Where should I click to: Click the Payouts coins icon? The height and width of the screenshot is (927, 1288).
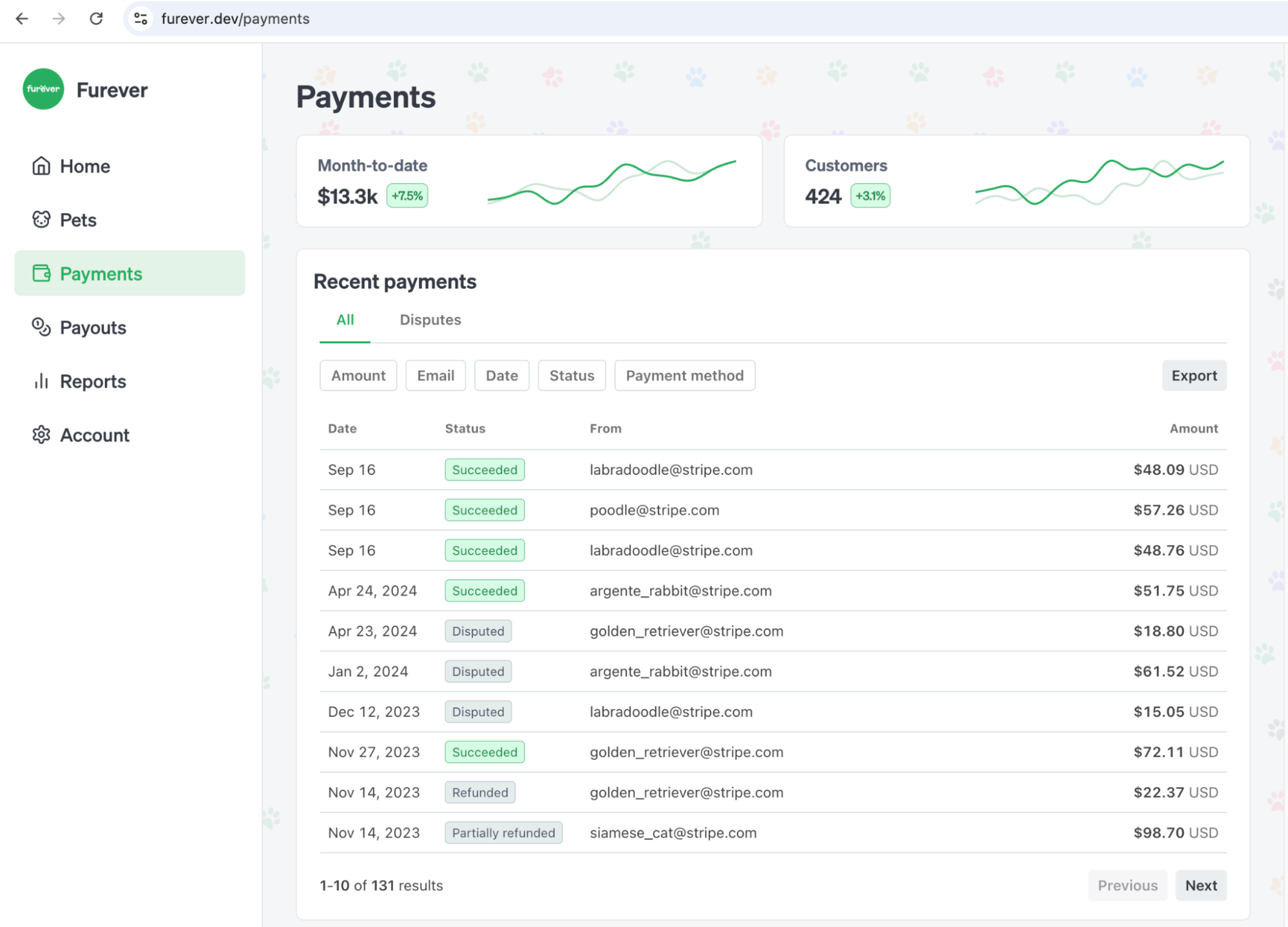41,327
